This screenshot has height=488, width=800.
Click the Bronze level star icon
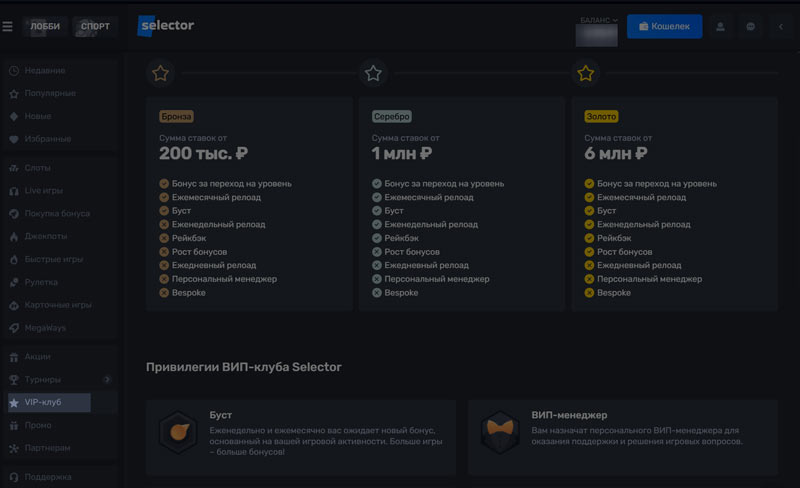[160, 73]
